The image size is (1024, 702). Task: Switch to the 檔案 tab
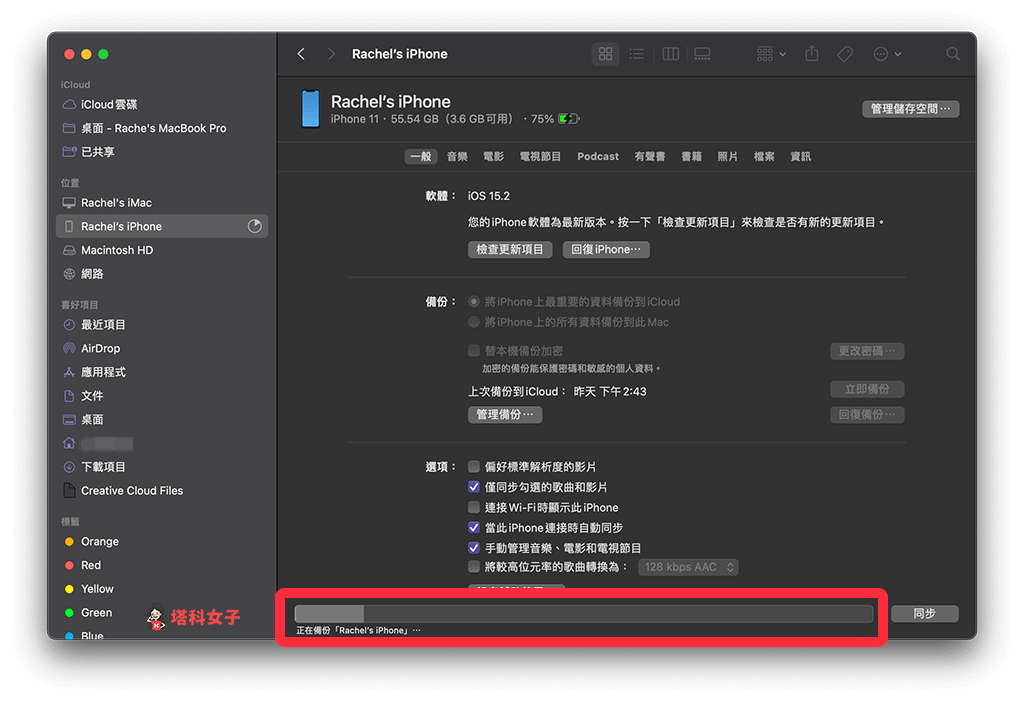point(764,156)
